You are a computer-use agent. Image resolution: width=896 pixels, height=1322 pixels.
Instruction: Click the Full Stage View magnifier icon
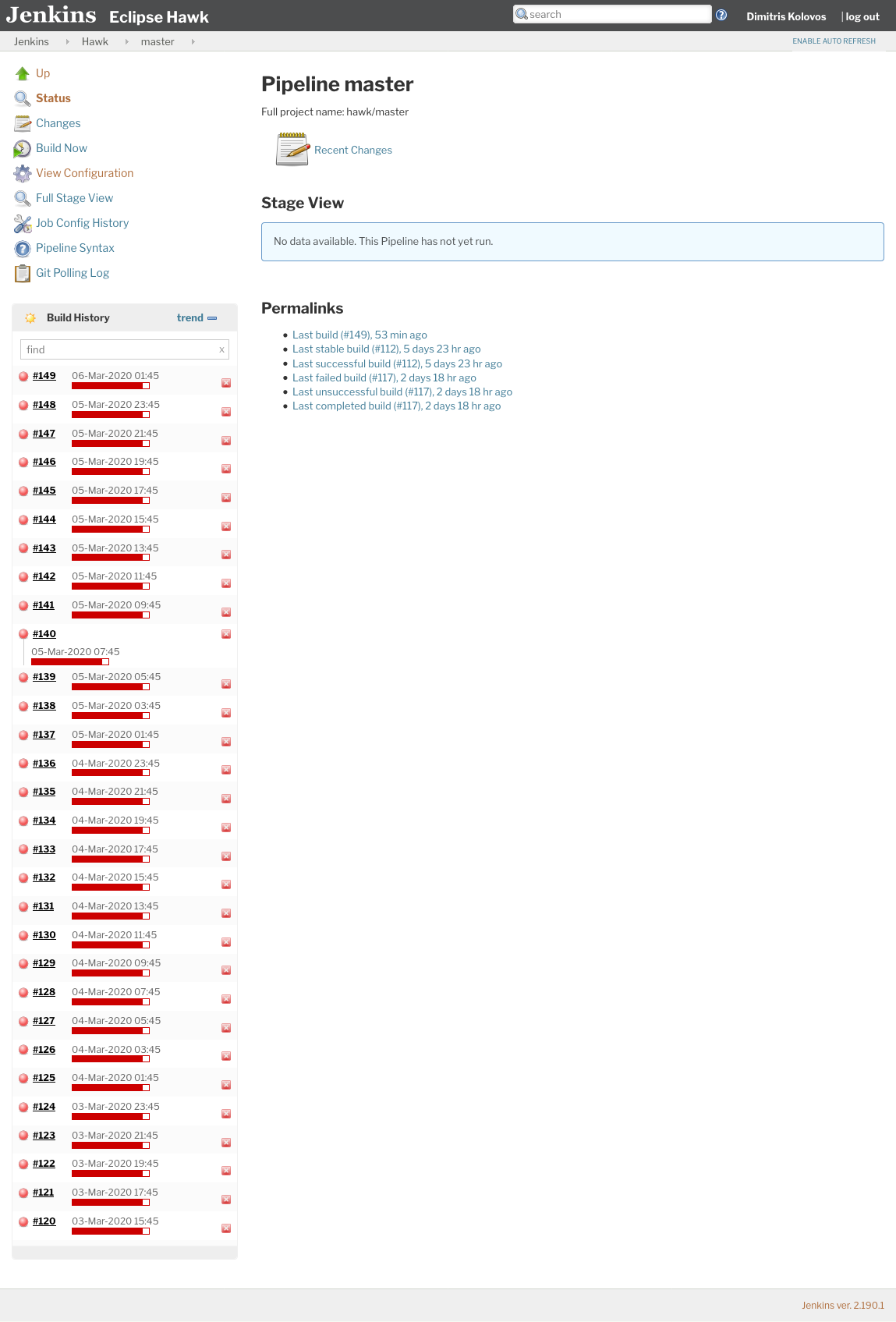pos(23,198)
